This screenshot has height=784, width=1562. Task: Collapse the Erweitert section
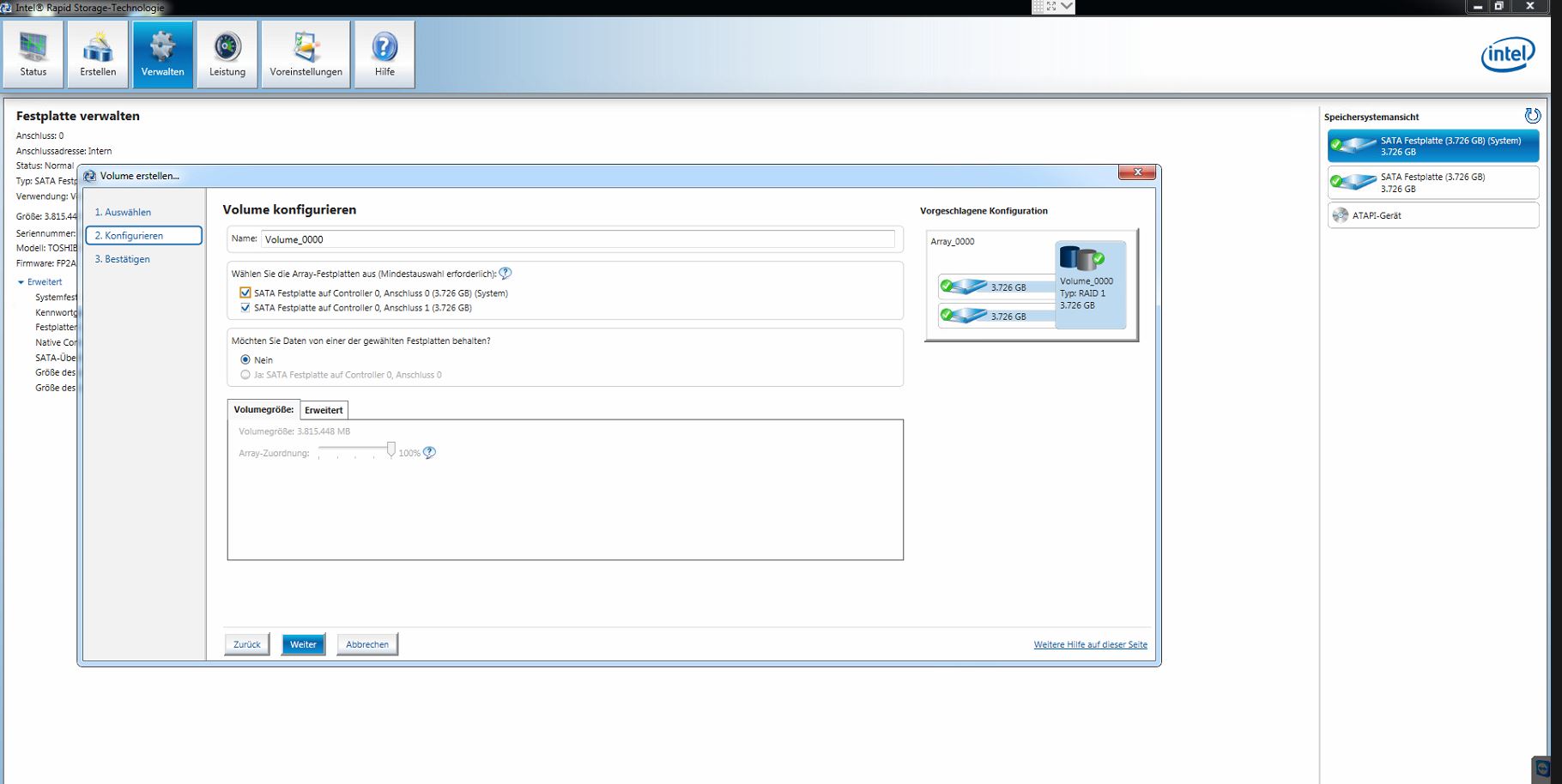21,282
